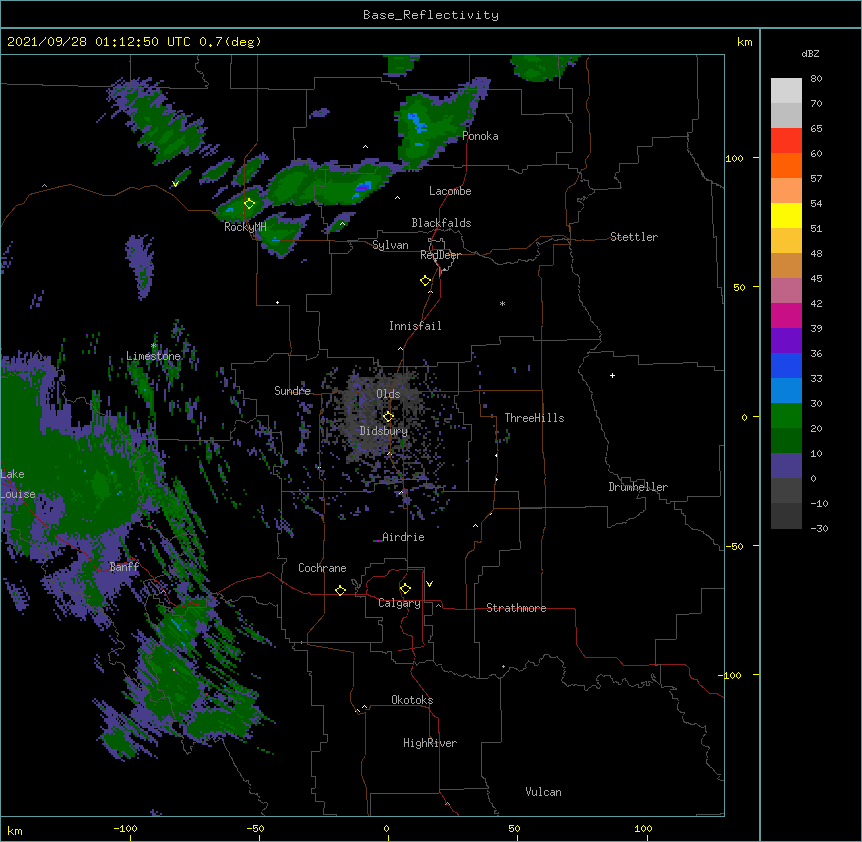Click the blue 36 dBZ legend swatch
This screenshot has height=842, width=862.
[786, 365]
